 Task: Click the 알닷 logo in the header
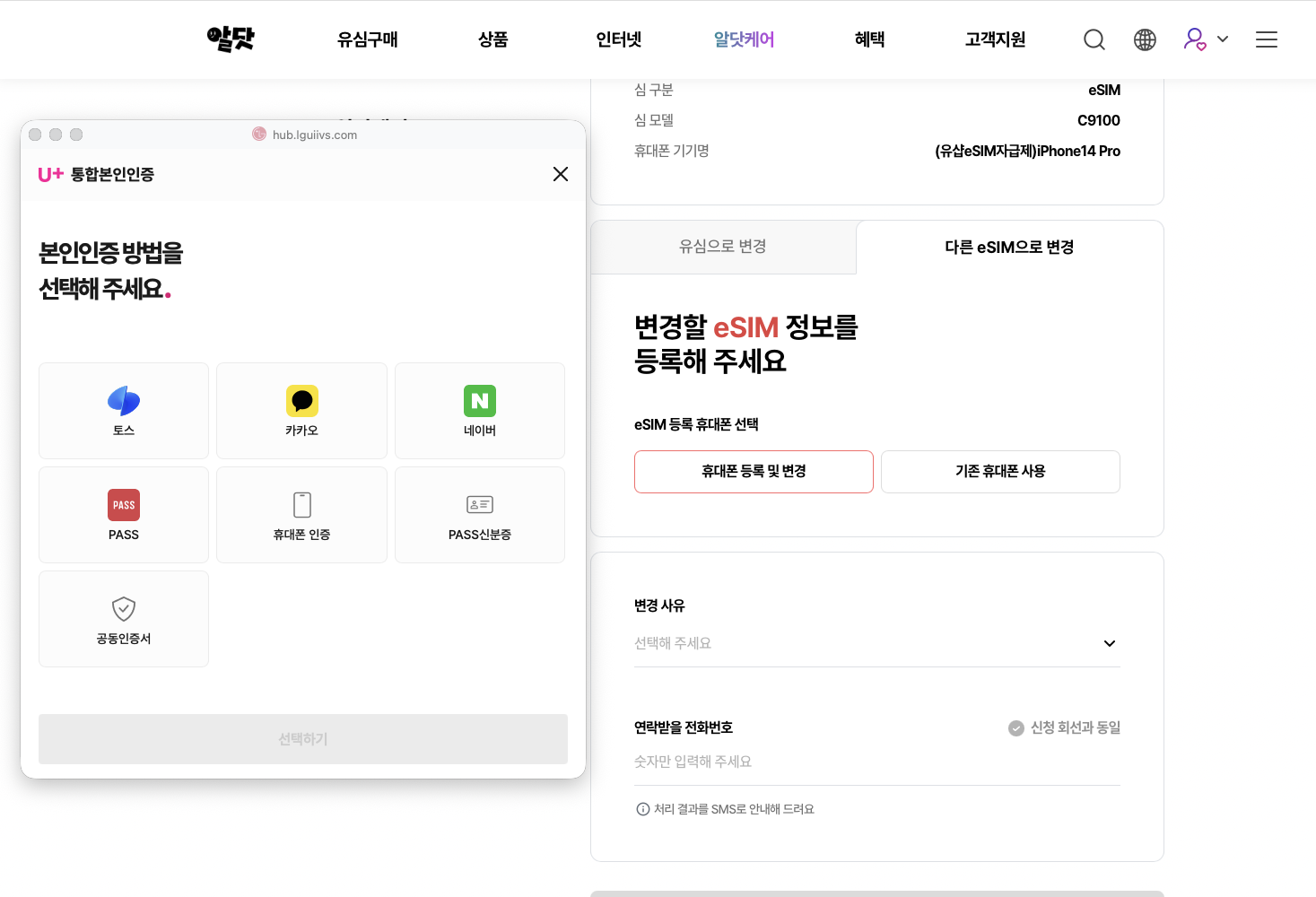231,39
